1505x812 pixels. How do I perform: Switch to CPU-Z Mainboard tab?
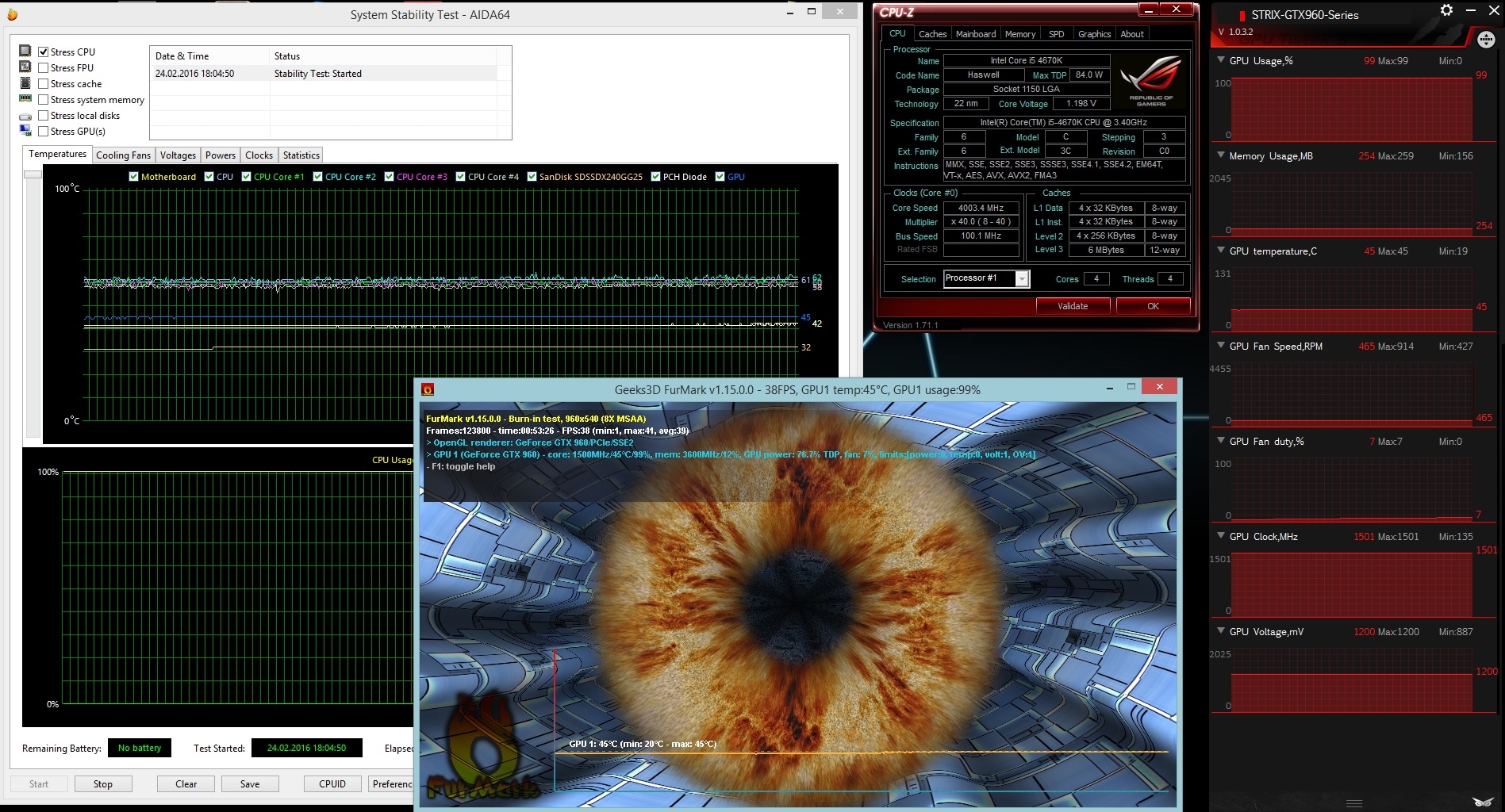point(976,34)
